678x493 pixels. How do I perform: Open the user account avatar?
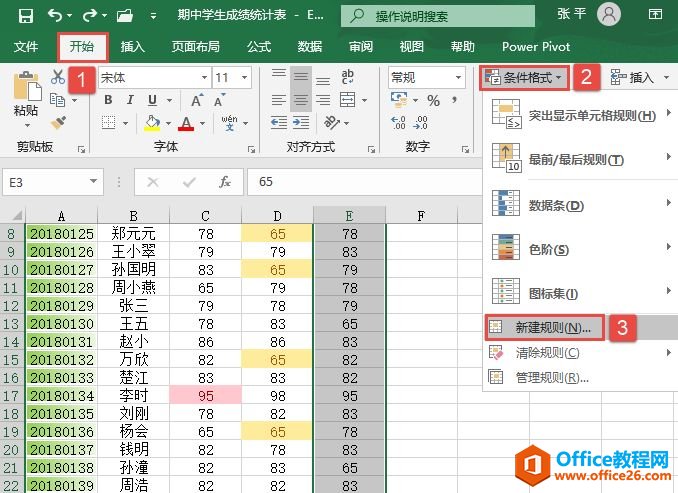(608, 14)
